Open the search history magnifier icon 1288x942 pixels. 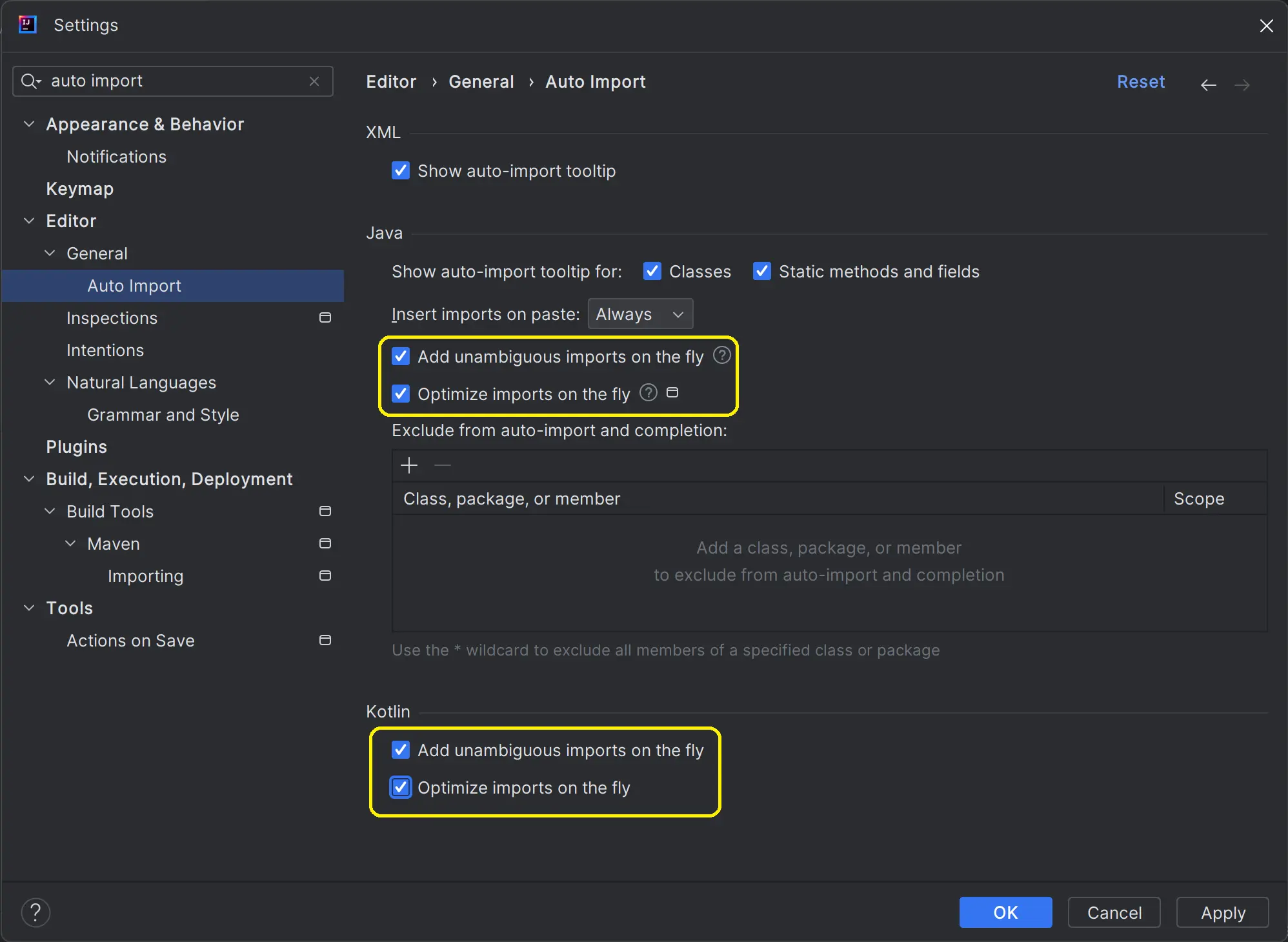tap(31, 81)
